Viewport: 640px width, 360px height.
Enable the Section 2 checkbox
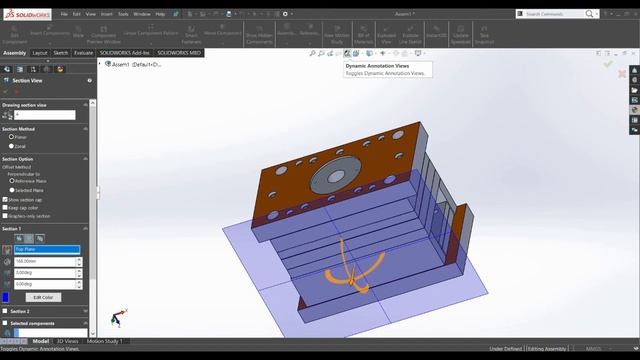click(5, 311)
